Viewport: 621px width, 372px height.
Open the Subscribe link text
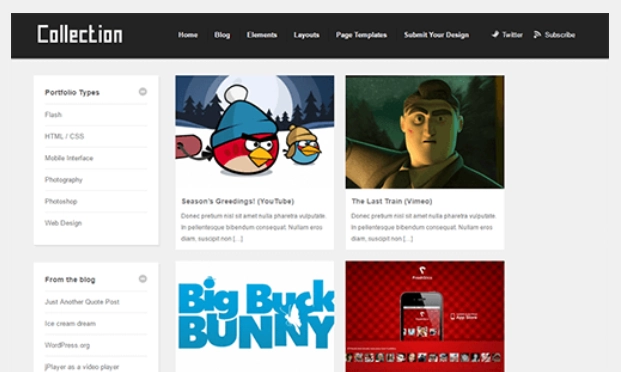(560, 35)
